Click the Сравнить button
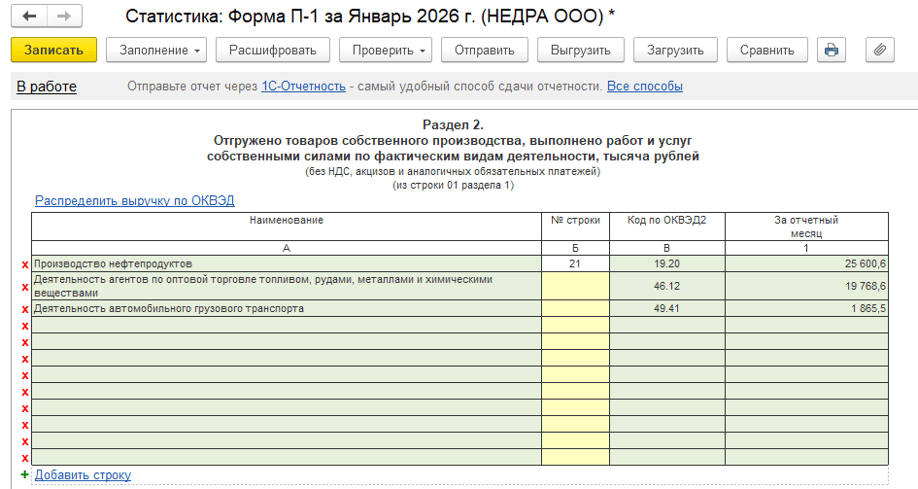 (x=767, y=50)
